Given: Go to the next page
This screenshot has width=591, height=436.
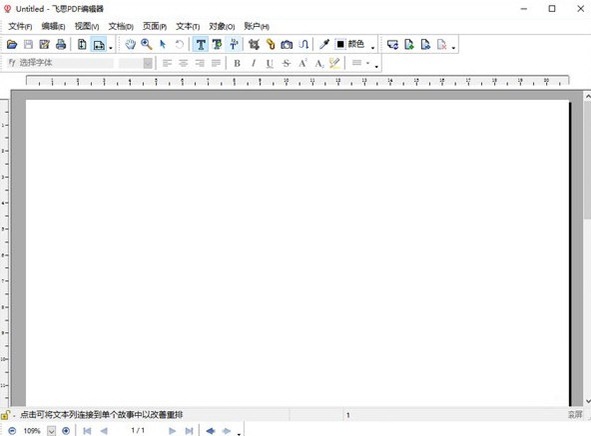Looking at the screenshot, I should point(172,430).
